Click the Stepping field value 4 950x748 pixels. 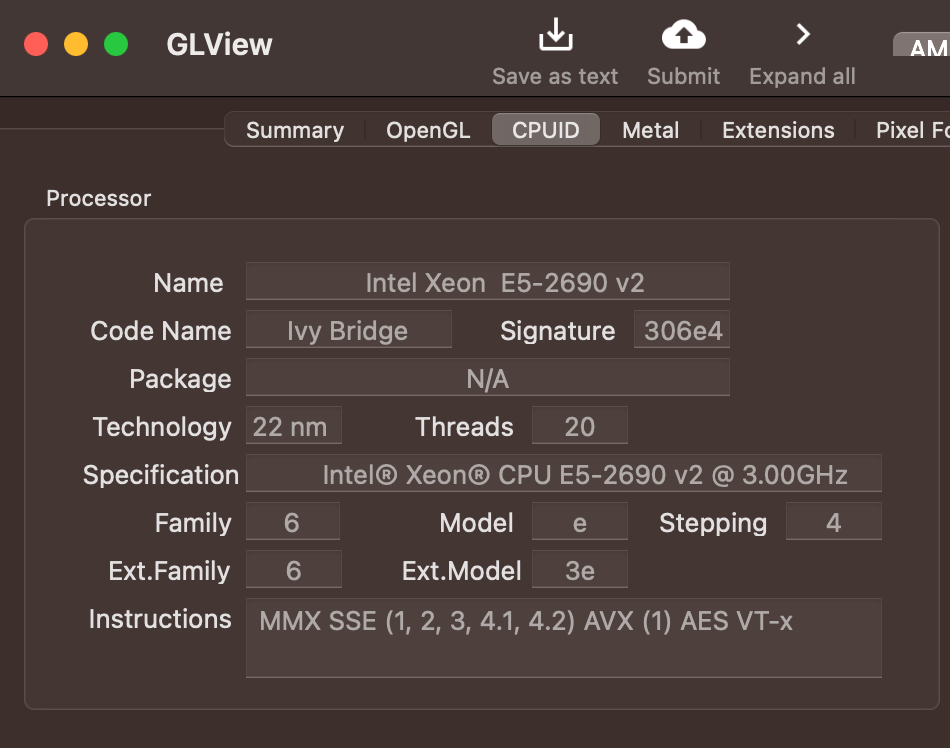[834, 521]
